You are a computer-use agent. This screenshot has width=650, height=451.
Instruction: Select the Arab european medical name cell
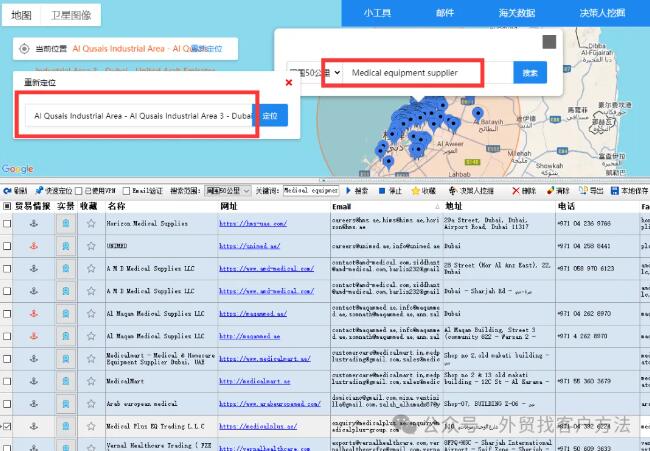click(162, 404)
